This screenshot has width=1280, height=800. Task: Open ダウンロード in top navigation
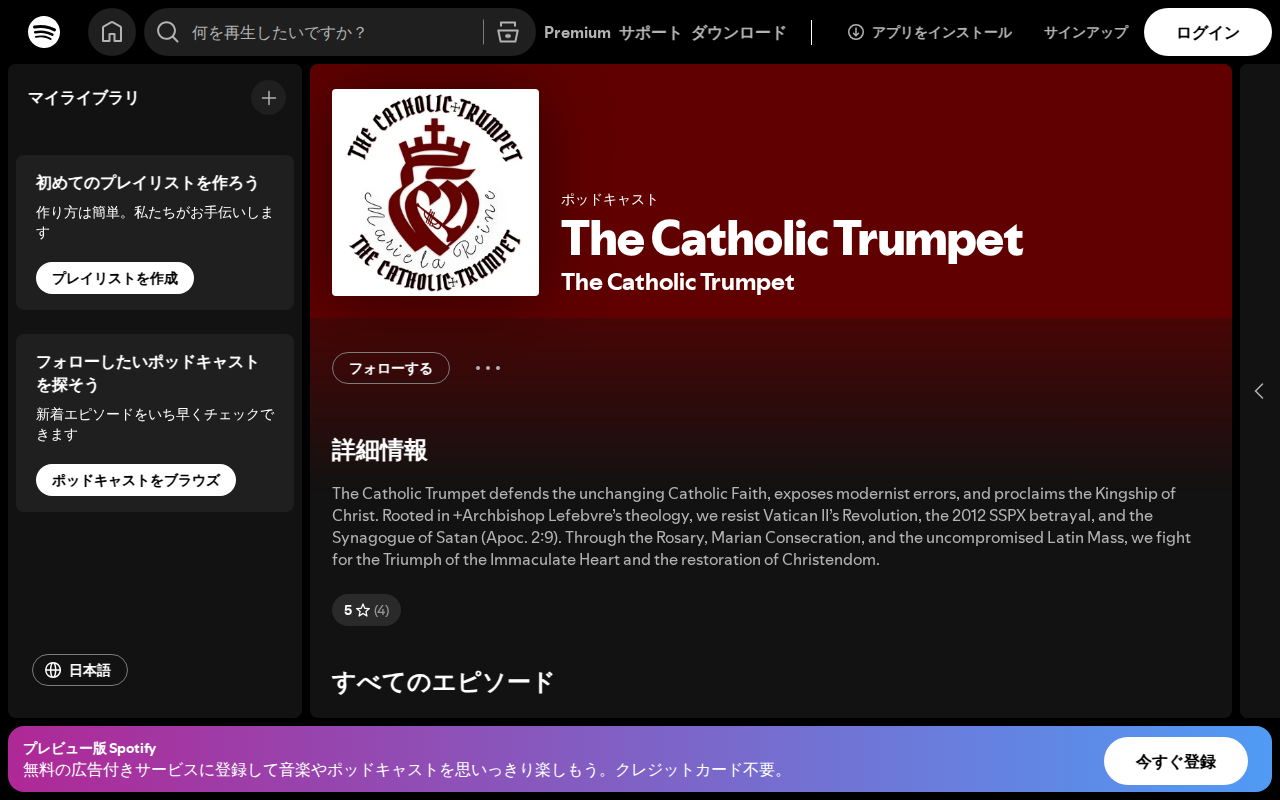tap(739, 32)
